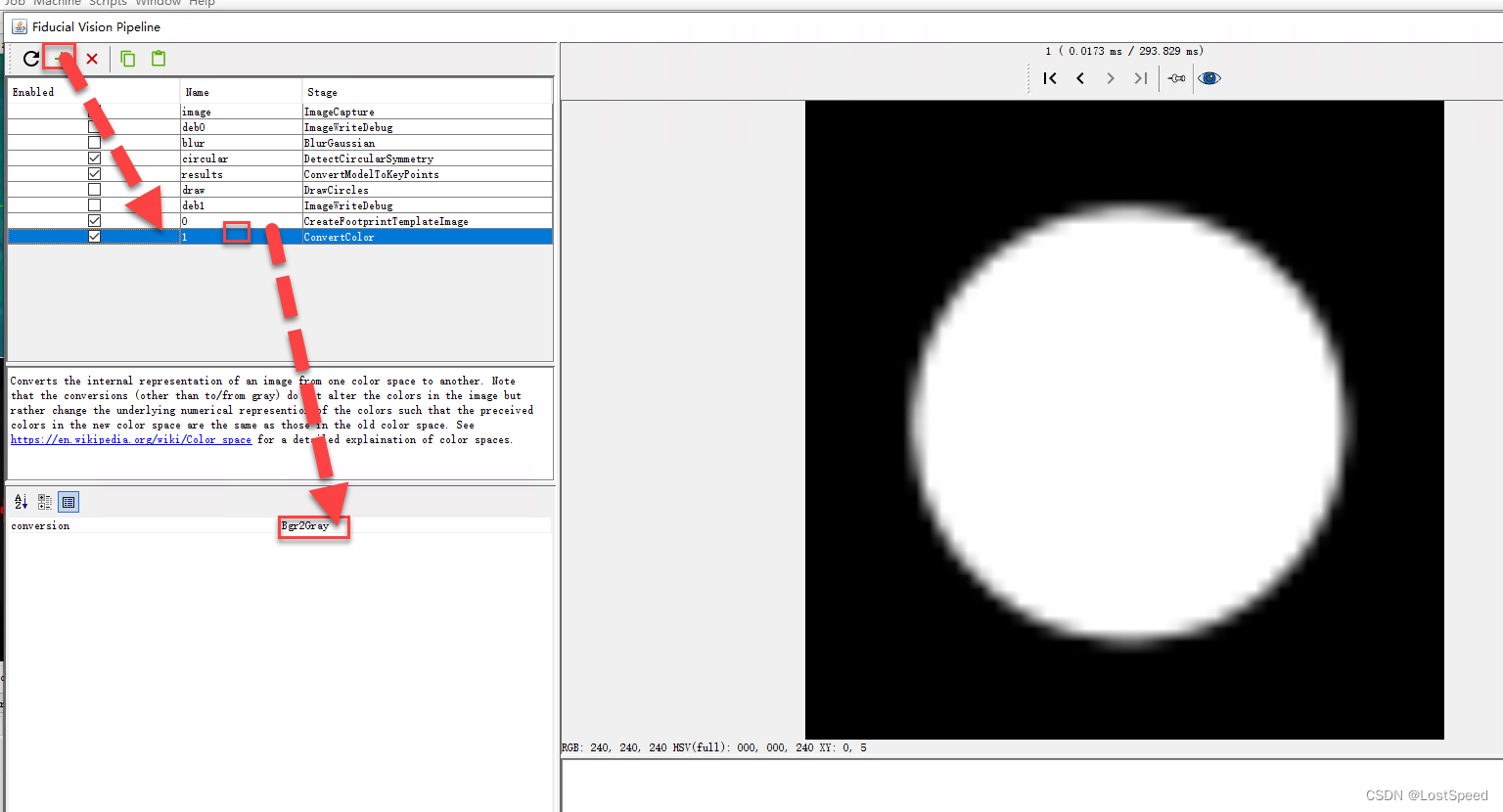Toggle Enabled checkbox for circular stage
This screenshot has width=1503, height=812.
pyautogui.click(x=94, y=158)
